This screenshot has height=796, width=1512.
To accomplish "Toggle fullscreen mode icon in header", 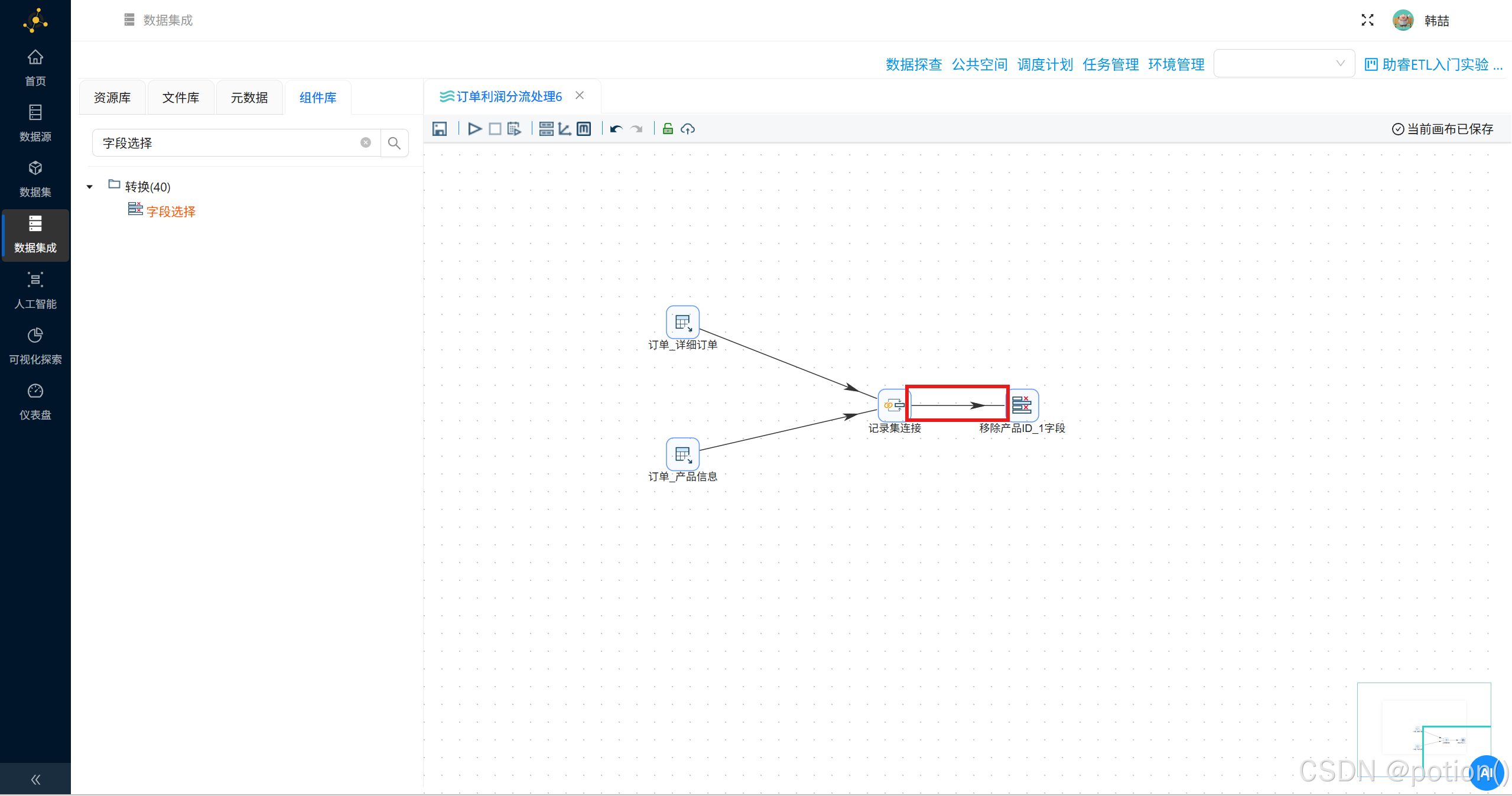I will [1367, 20].
